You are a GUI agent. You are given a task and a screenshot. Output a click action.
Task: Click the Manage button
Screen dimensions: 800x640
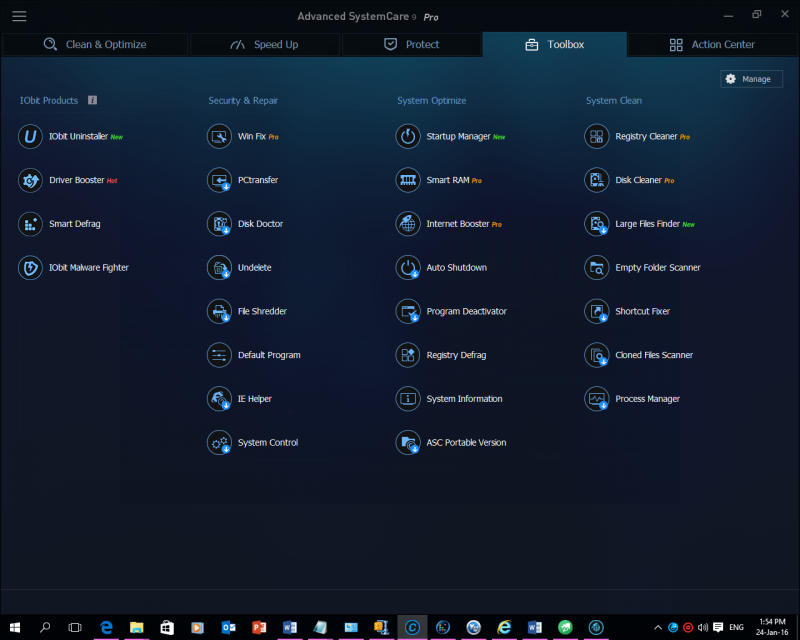pos(751,79)
